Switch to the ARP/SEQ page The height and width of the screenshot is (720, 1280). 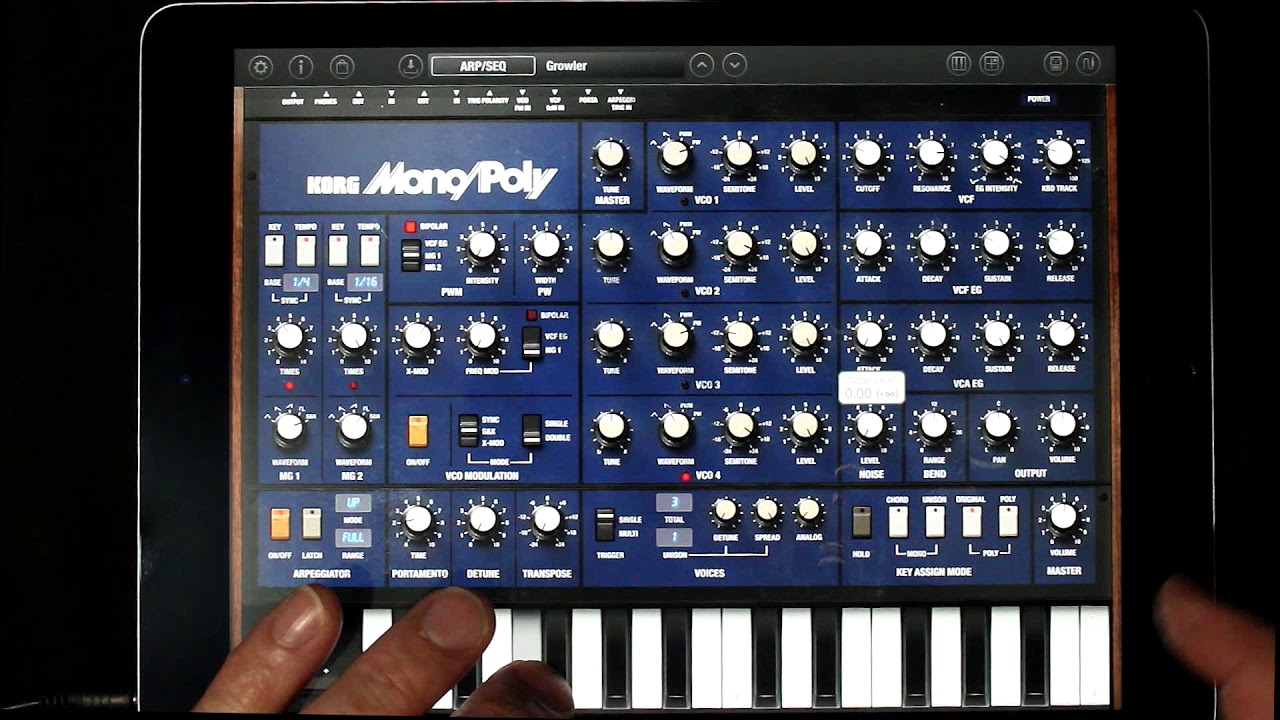[483, 66]
